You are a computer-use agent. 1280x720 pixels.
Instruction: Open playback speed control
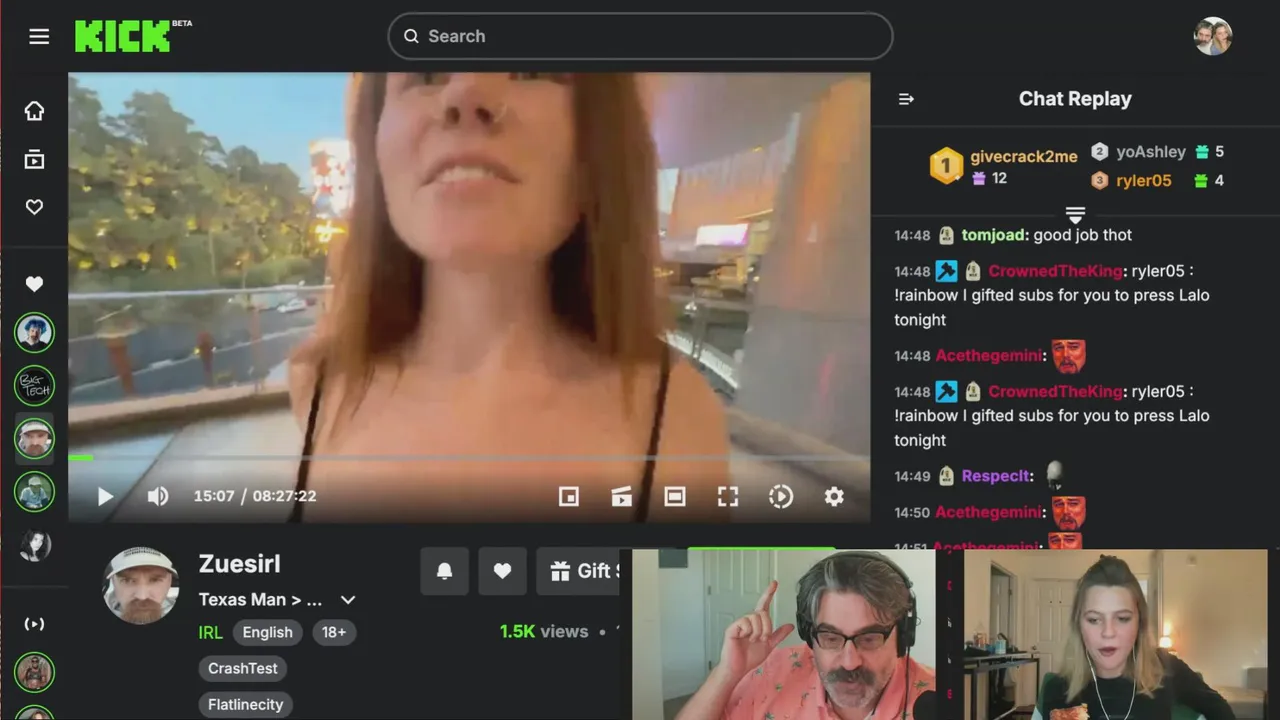click(x=781, y=496)
